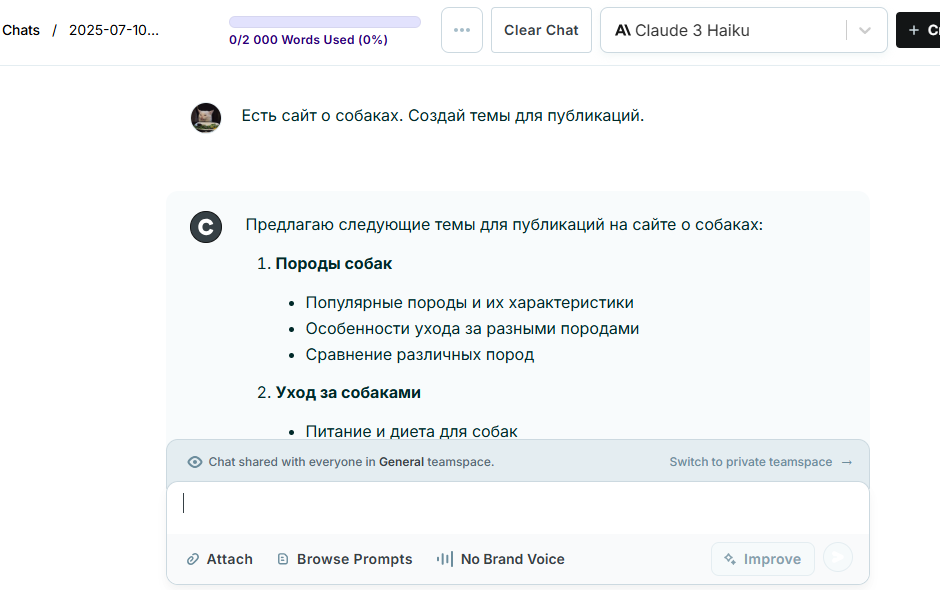
Task: Click the send message arrow button
Action: point(837,557)
